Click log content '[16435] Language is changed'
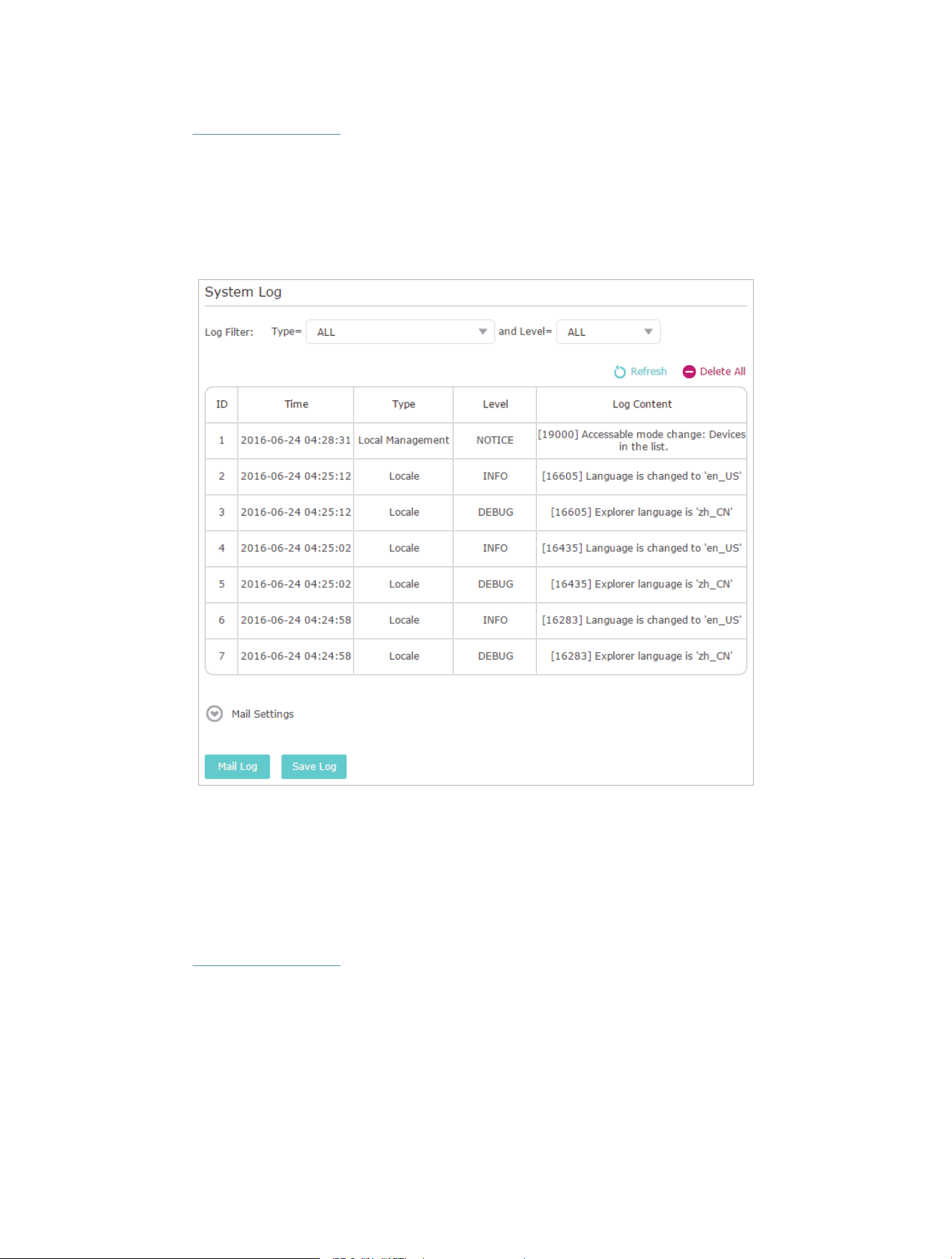 click(642, 548)
